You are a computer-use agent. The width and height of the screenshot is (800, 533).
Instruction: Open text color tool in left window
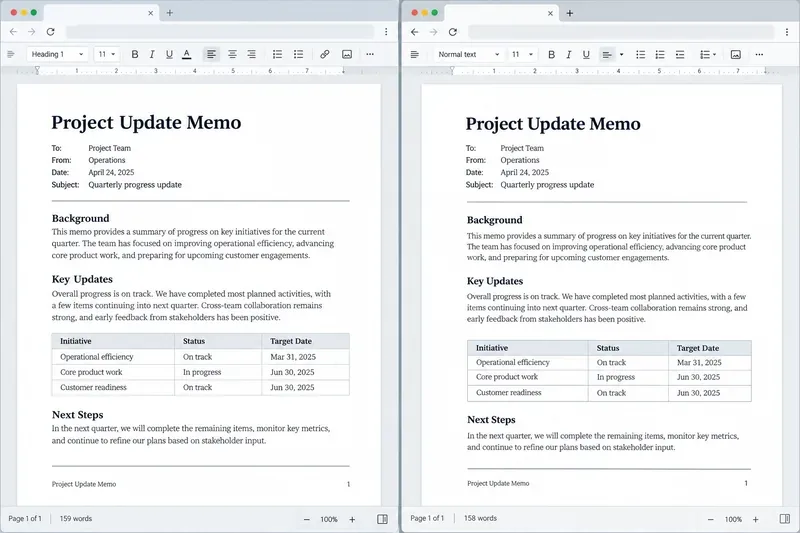tap(187, 54)
